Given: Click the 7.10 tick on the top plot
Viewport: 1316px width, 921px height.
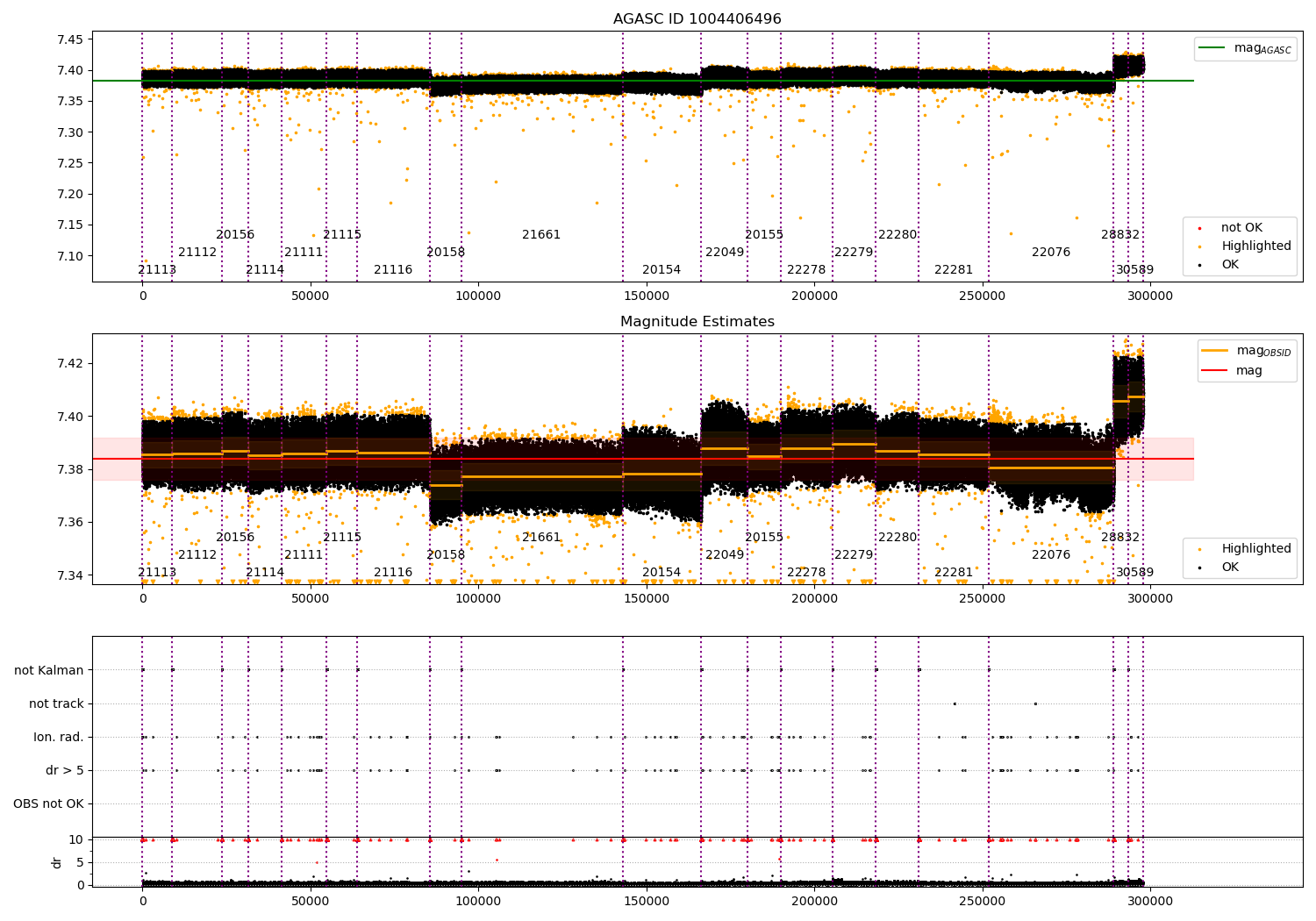Looking at the screenshot, I should coord(68,256).
